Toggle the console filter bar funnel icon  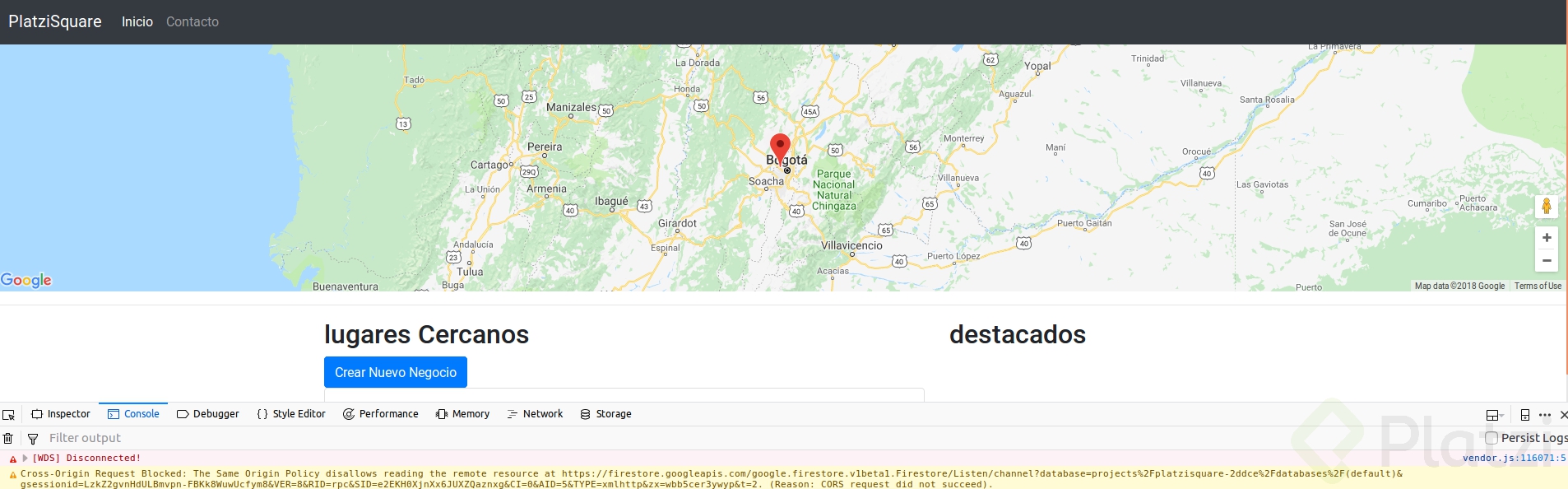tap(33, 439)
